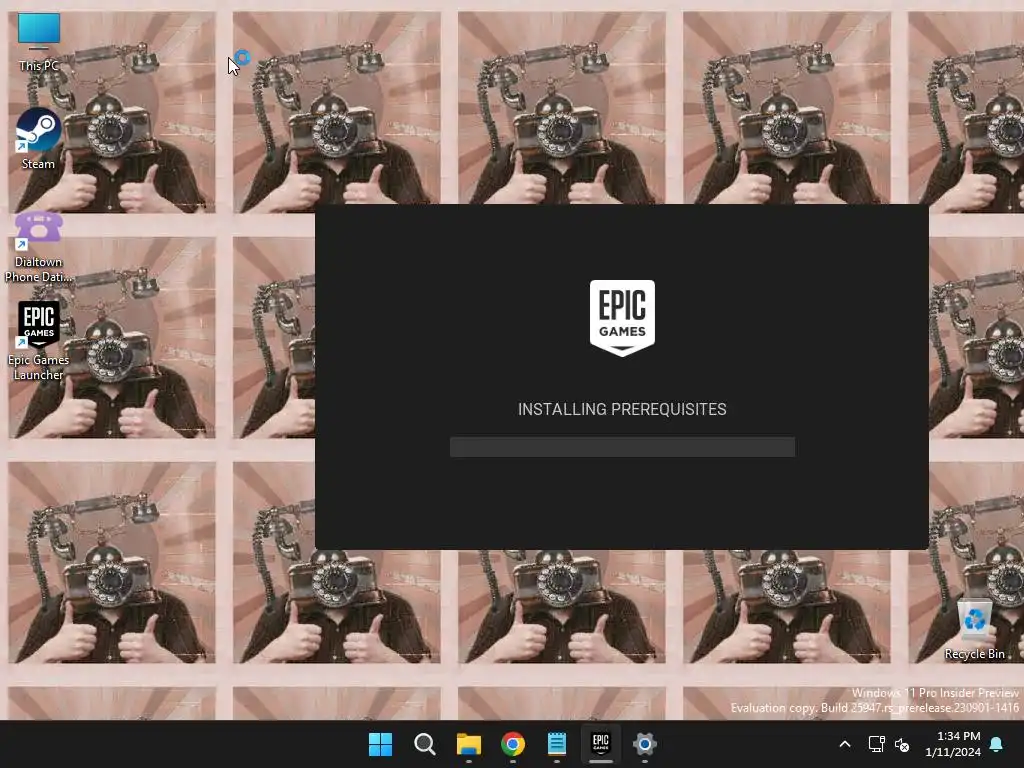Select the Steam desktop shortcut
Viewport: 1024px width, 768px height.
point(39,139)
